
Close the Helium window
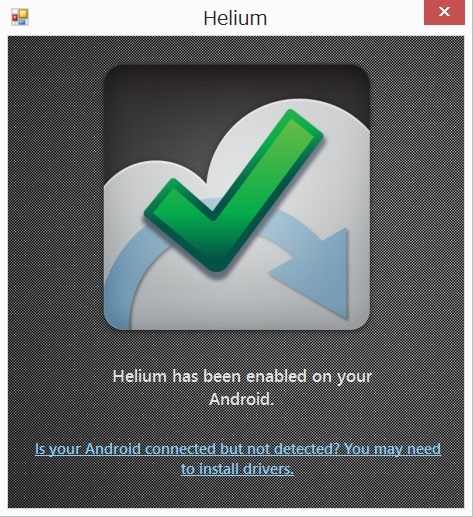click(x=444, y=12)
